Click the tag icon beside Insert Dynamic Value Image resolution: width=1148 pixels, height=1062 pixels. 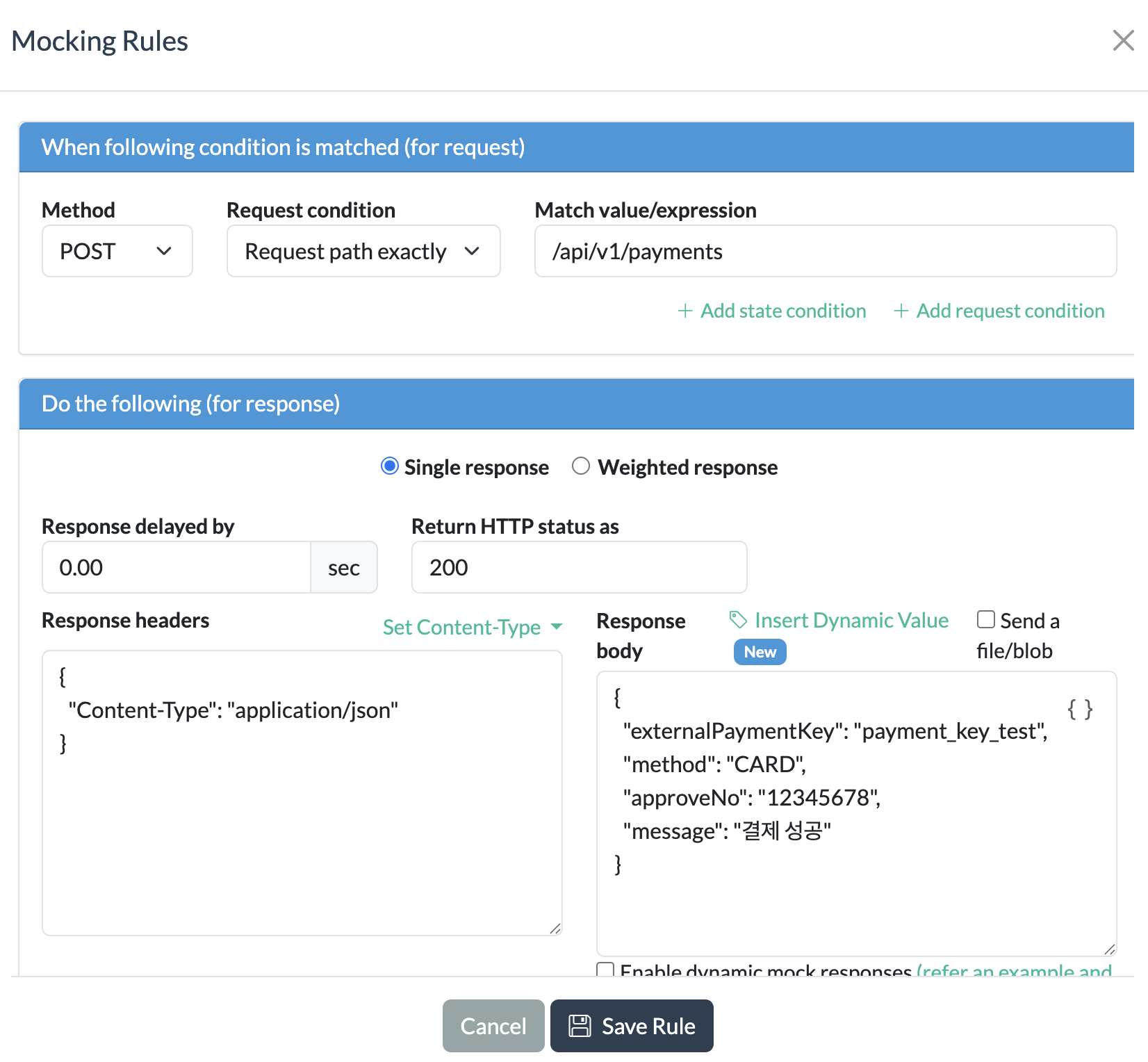pyautogui.click(x=738, y=620)
